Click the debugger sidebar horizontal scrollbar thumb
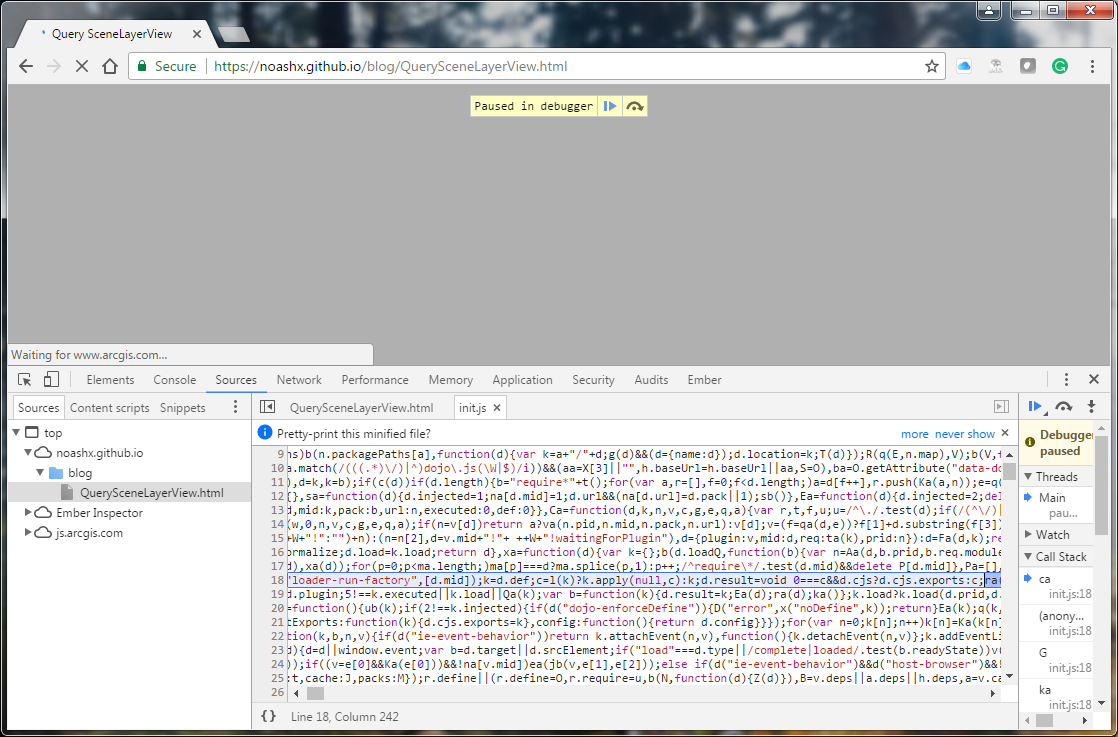 [1044, 720]
